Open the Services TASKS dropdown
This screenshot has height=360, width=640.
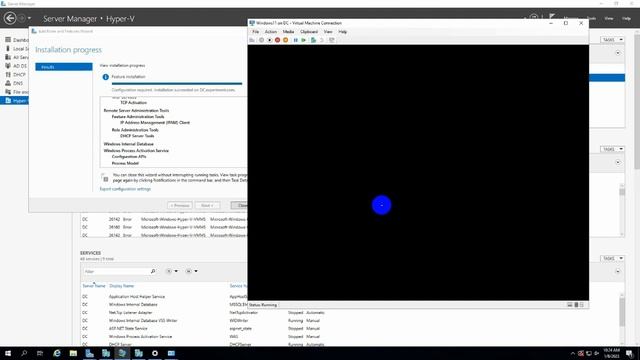coord(612,258)
